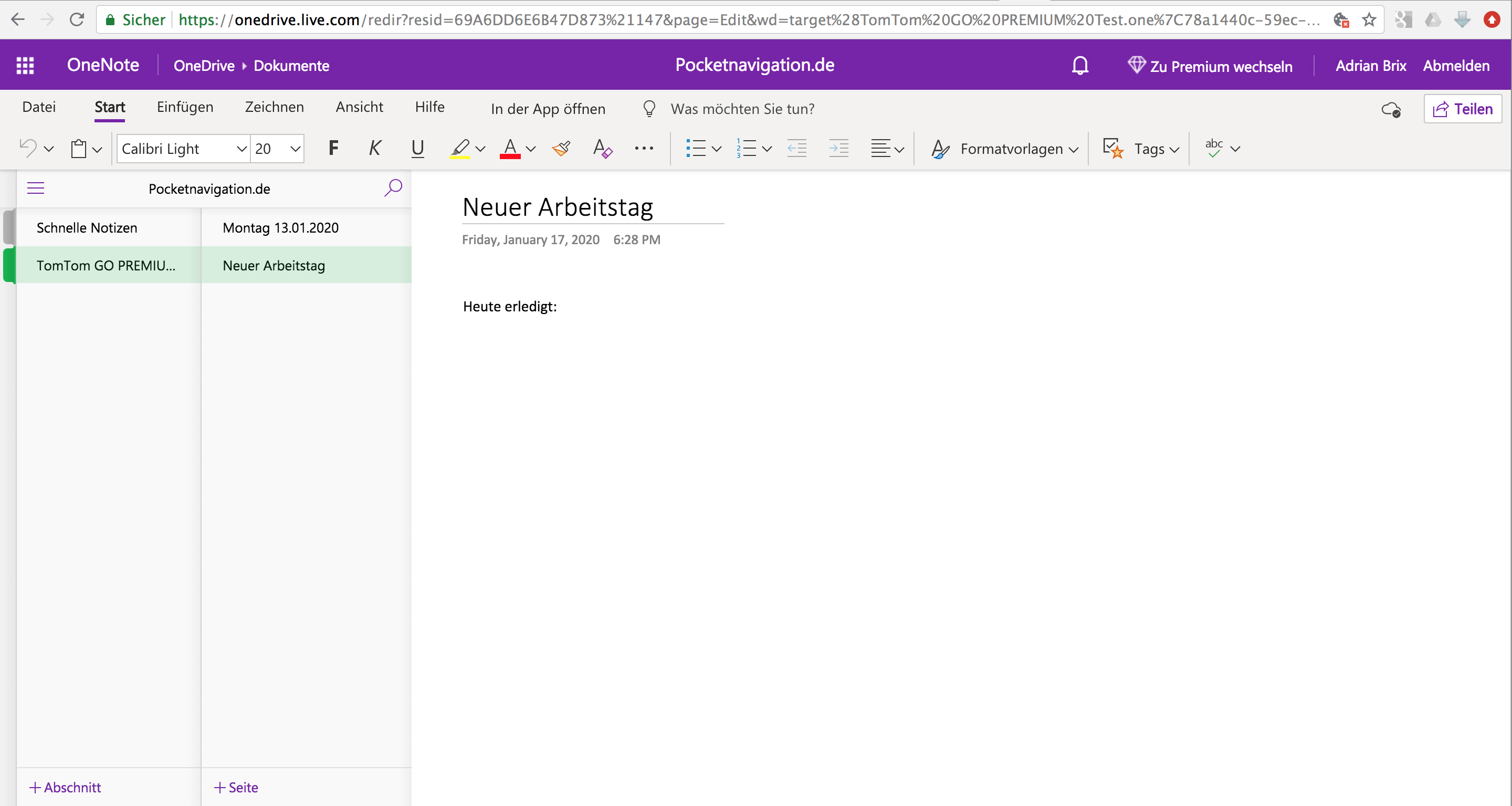Screen dimensions: 1512x806
Task: Toggle bold formatting with F button
Action: pos(333,149)
